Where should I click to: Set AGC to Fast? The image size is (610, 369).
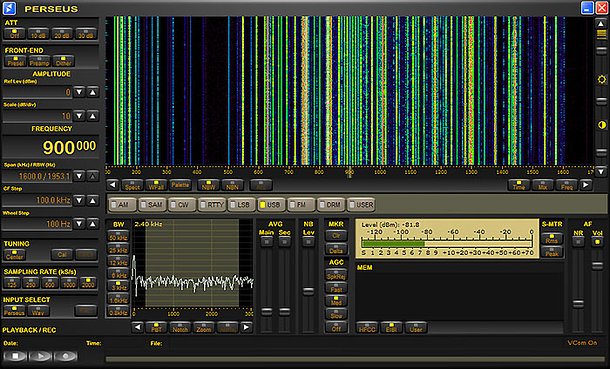pos(336,288)
